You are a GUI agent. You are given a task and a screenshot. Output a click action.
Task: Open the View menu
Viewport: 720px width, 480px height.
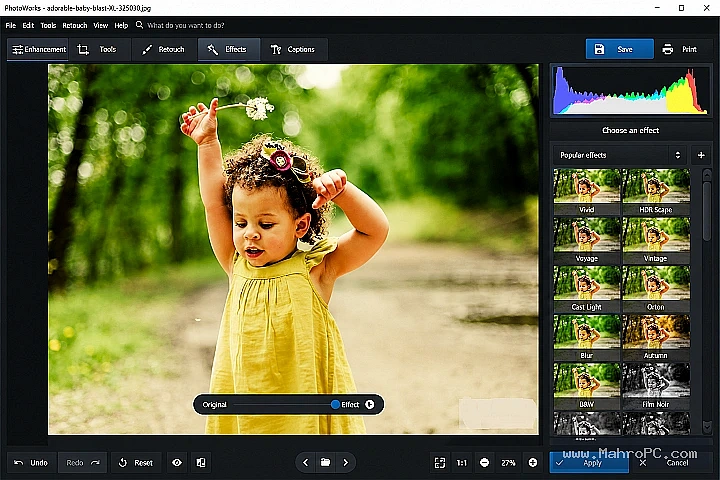click(x=101, y=25)
